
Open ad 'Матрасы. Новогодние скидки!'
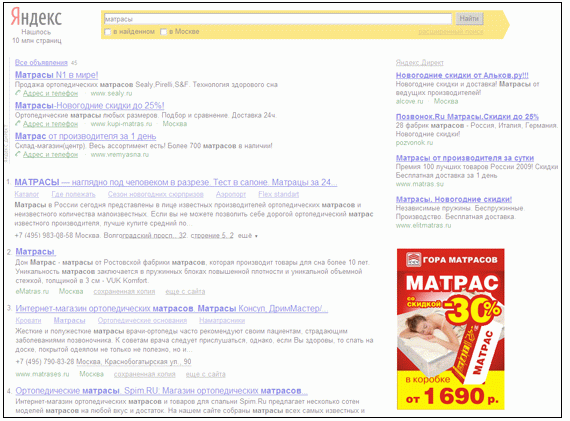(454, 199)
